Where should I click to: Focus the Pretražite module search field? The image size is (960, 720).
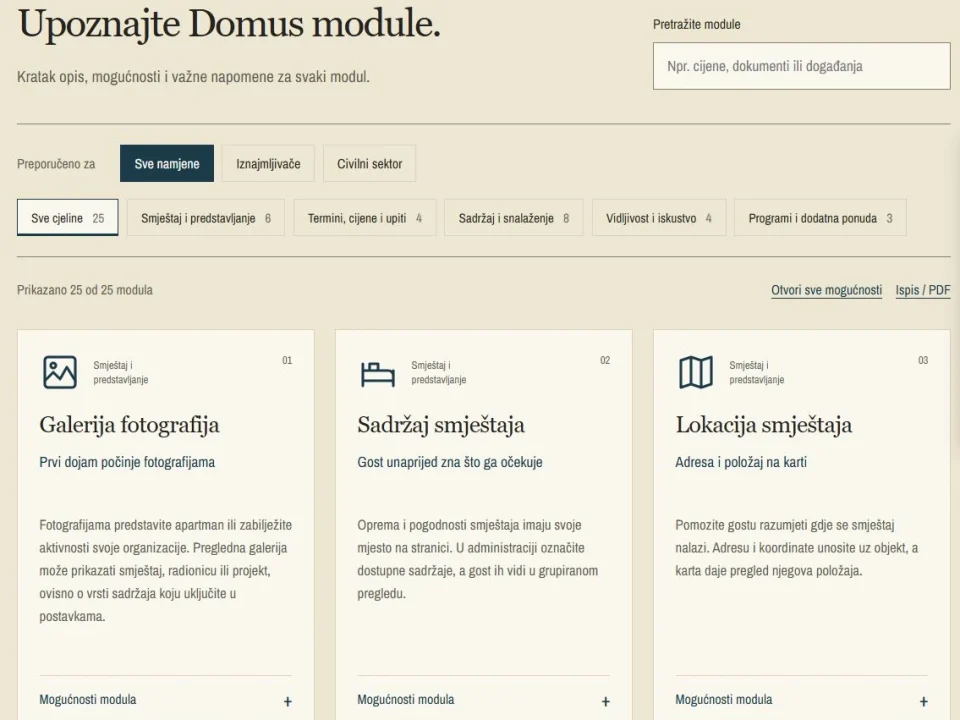coord(801,66)
